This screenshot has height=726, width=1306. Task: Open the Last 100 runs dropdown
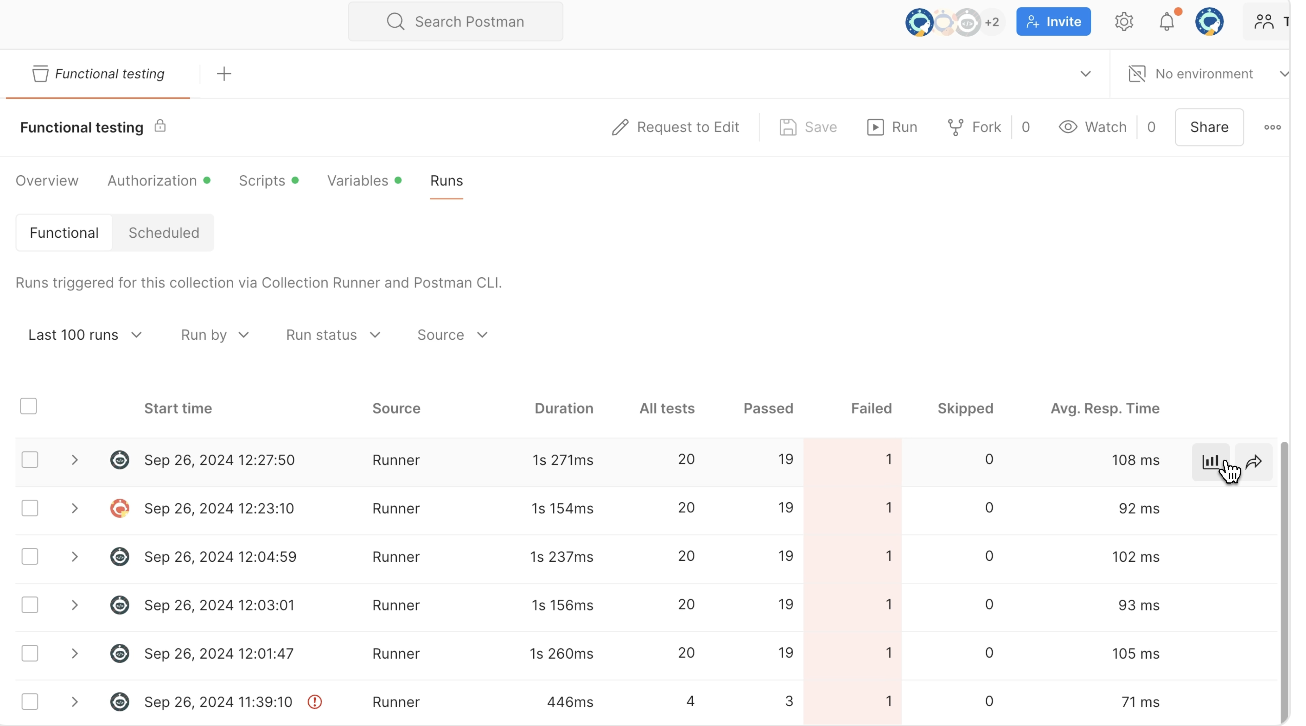pyautogui.click(x=85, y=335)
